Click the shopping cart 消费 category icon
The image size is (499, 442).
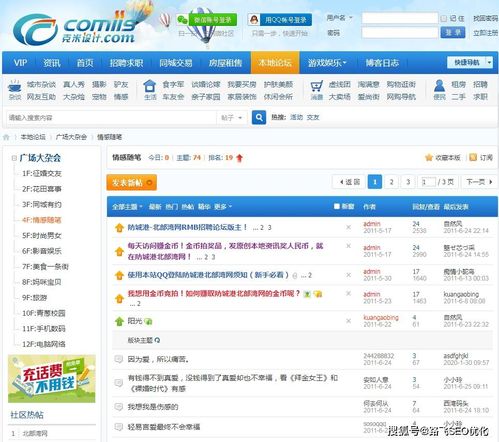(x=316, y=86)
